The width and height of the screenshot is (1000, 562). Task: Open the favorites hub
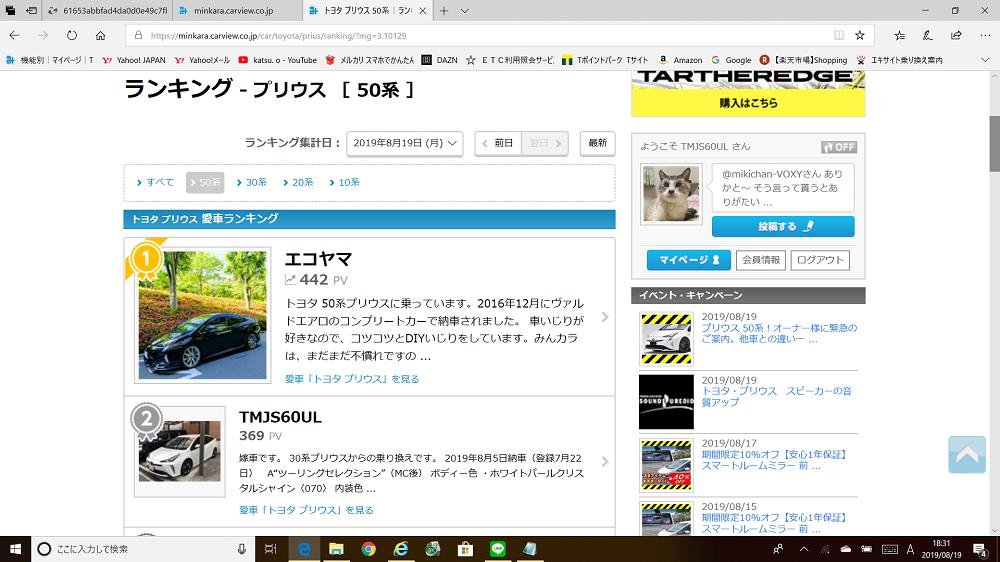pos(899,36)
